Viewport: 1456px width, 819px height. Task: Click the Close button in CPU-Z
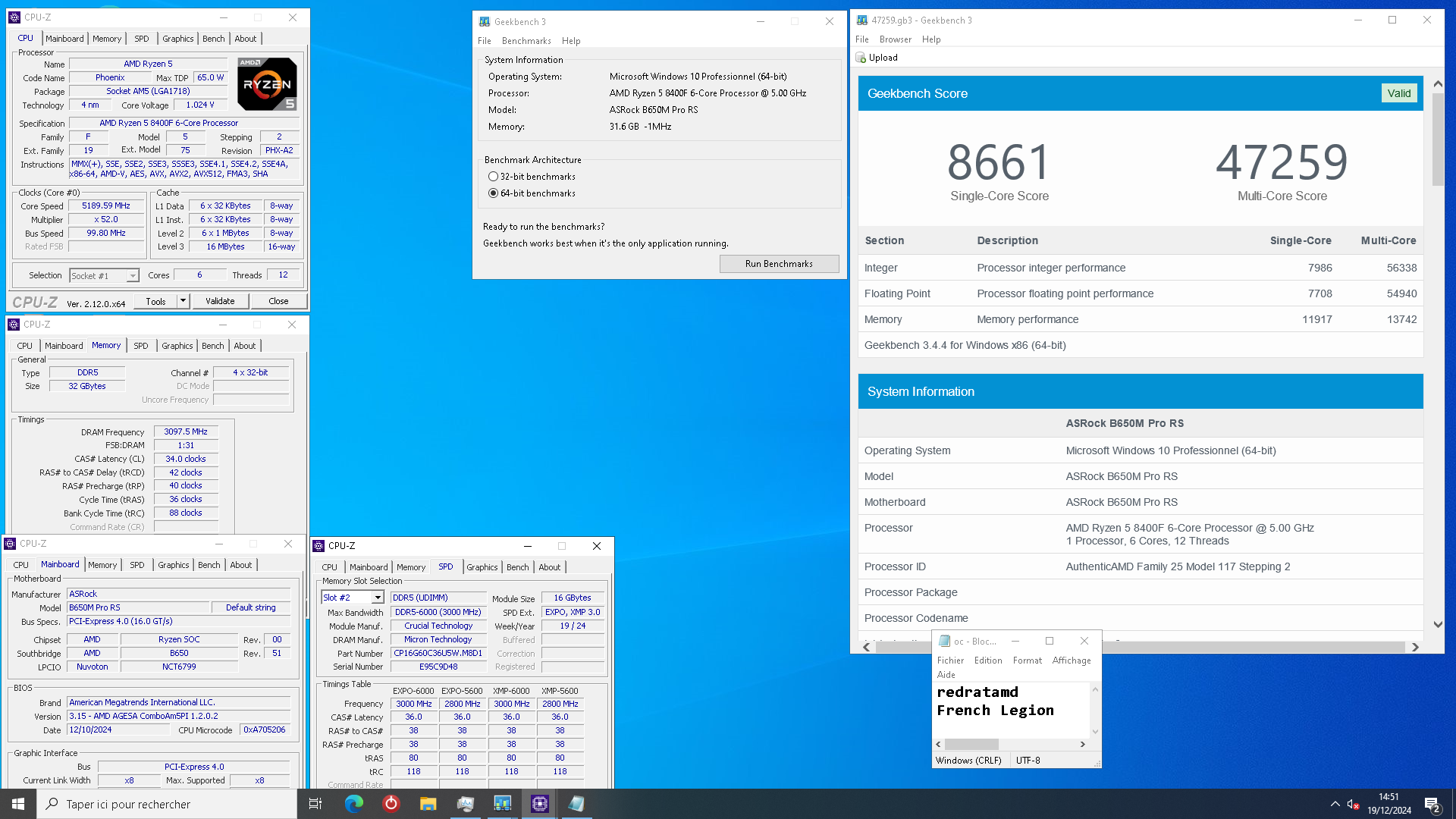pos(278,301)
